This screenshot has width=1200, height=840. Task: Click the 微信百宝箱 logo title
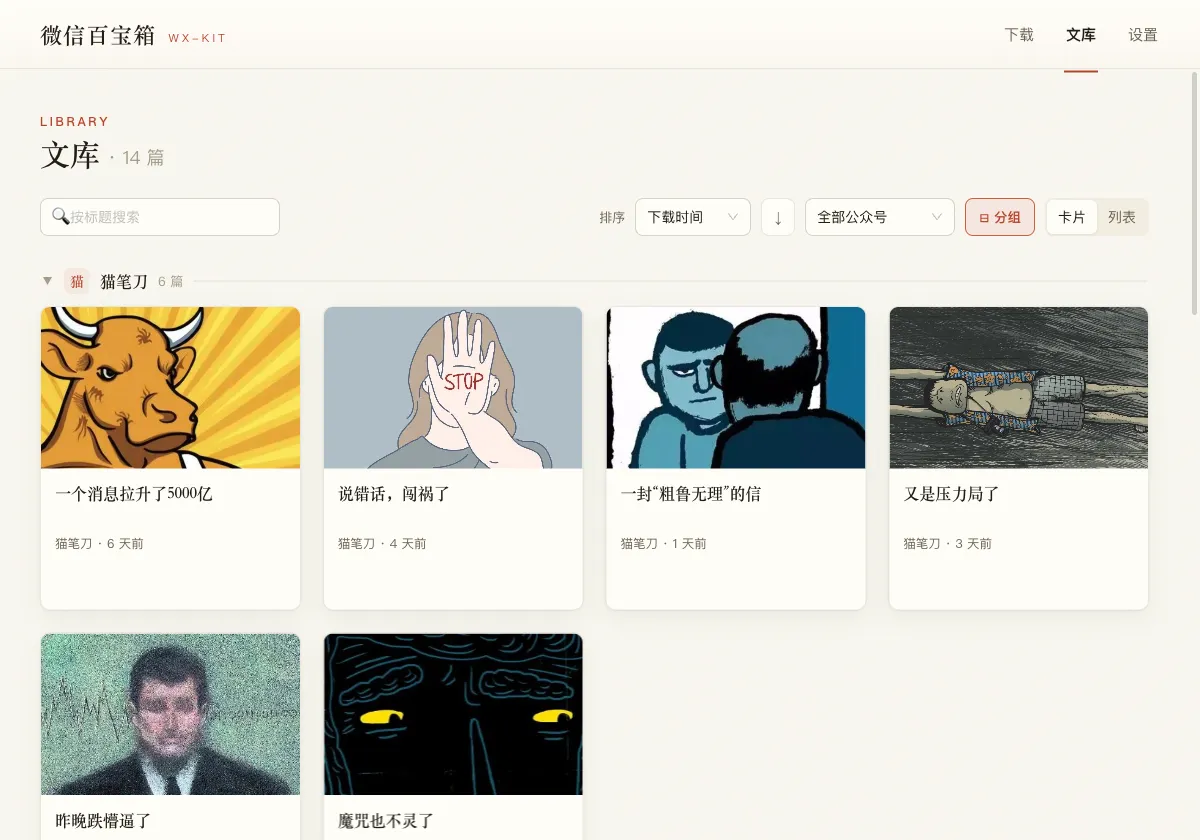click(x=98, y=35)
